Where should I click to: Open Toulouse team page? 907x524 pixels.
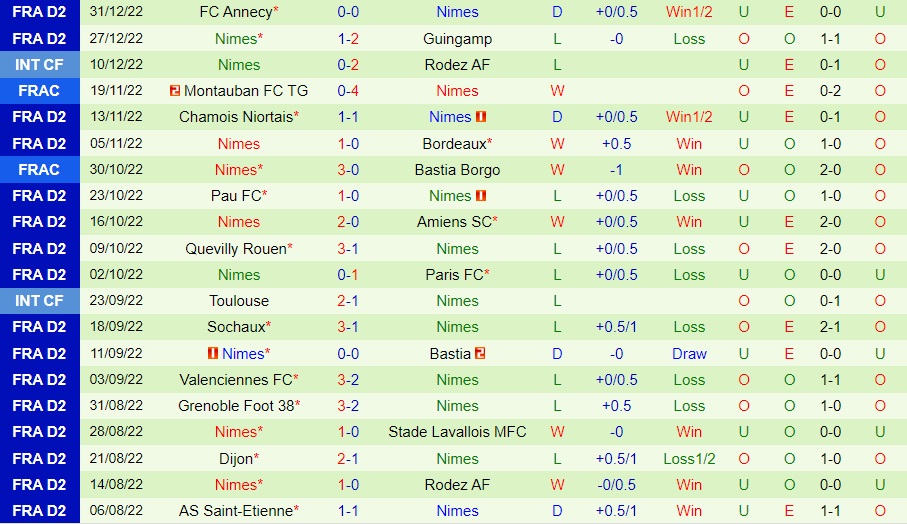pos(239,301)
